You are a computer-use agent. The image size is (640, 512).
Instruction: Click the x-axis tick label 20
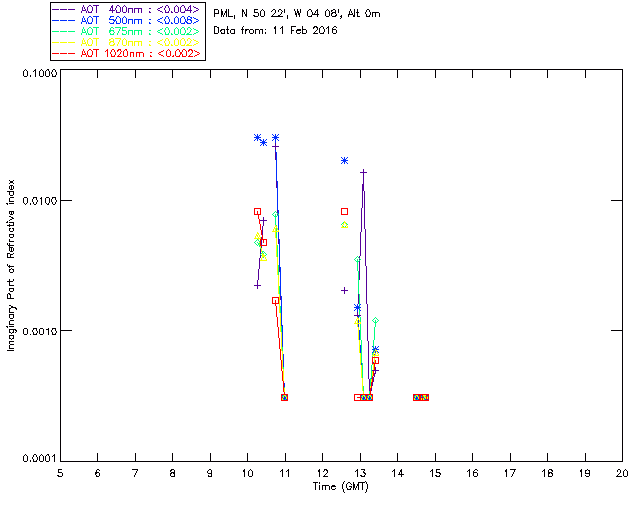622,473
